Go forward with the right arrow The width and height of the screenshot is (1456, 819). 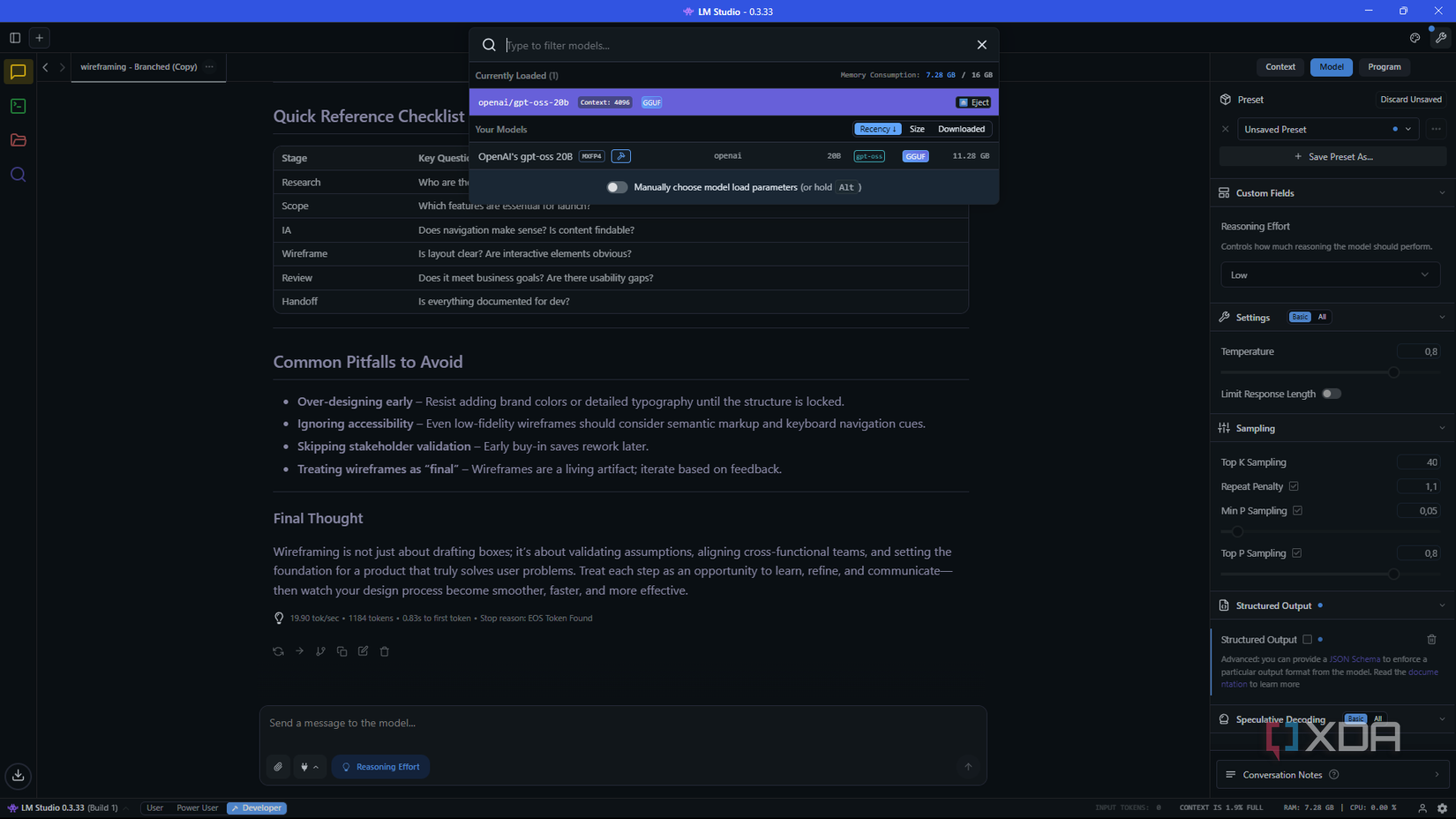click(x=62, y=67)
